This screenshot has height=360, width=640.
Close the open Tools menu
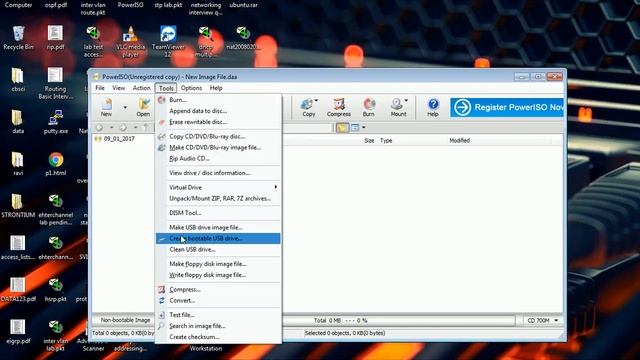[166, 88]
